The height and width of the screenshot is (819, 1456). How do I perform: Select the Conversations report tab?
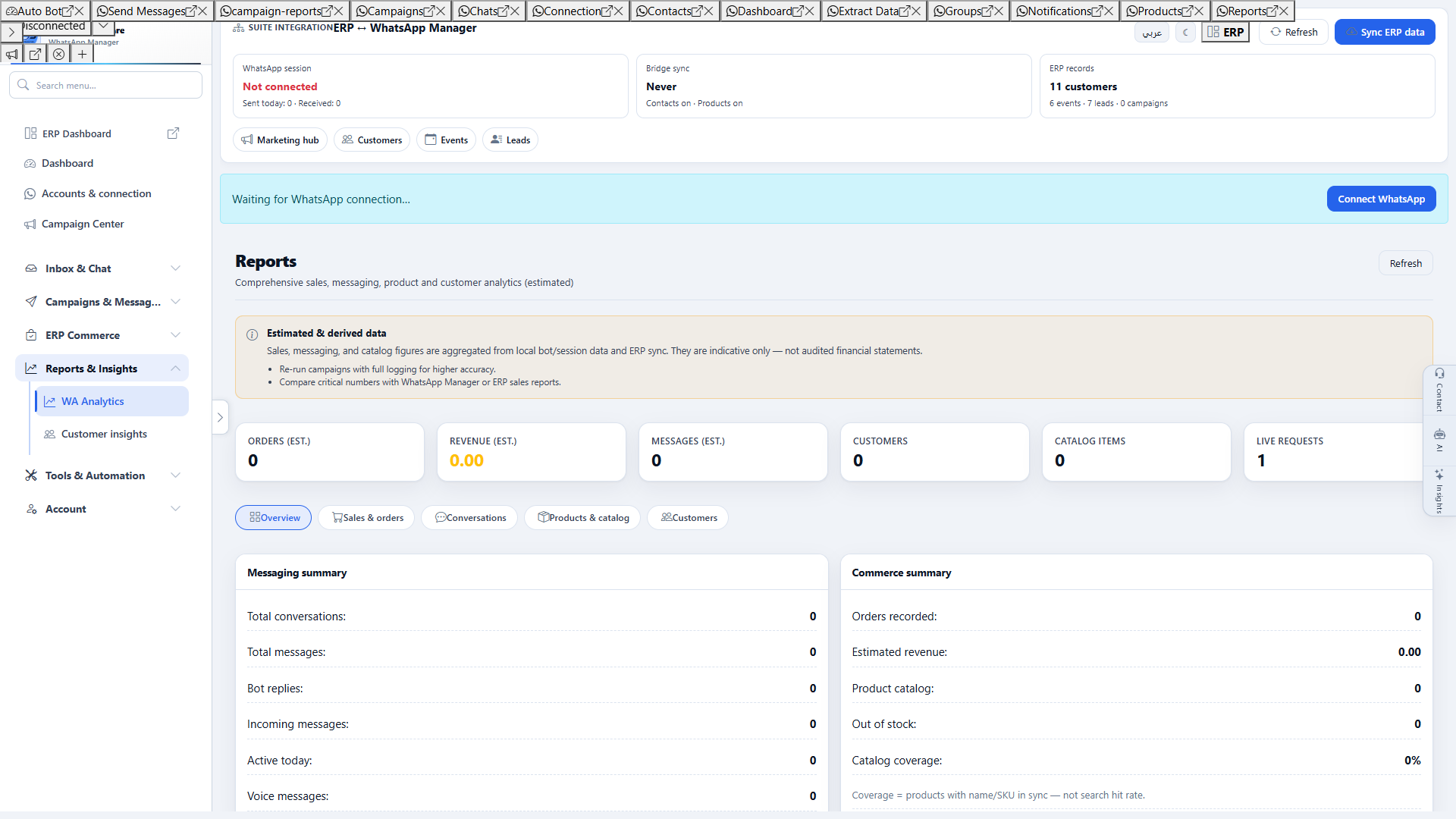470,518
